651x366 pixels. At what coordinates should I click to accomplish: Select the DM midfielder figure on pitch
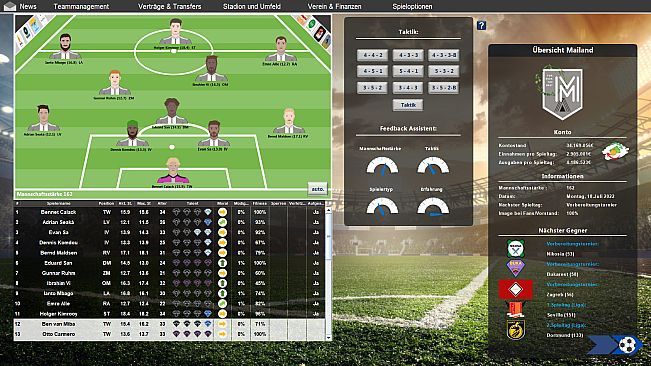(x=171, y=111)
